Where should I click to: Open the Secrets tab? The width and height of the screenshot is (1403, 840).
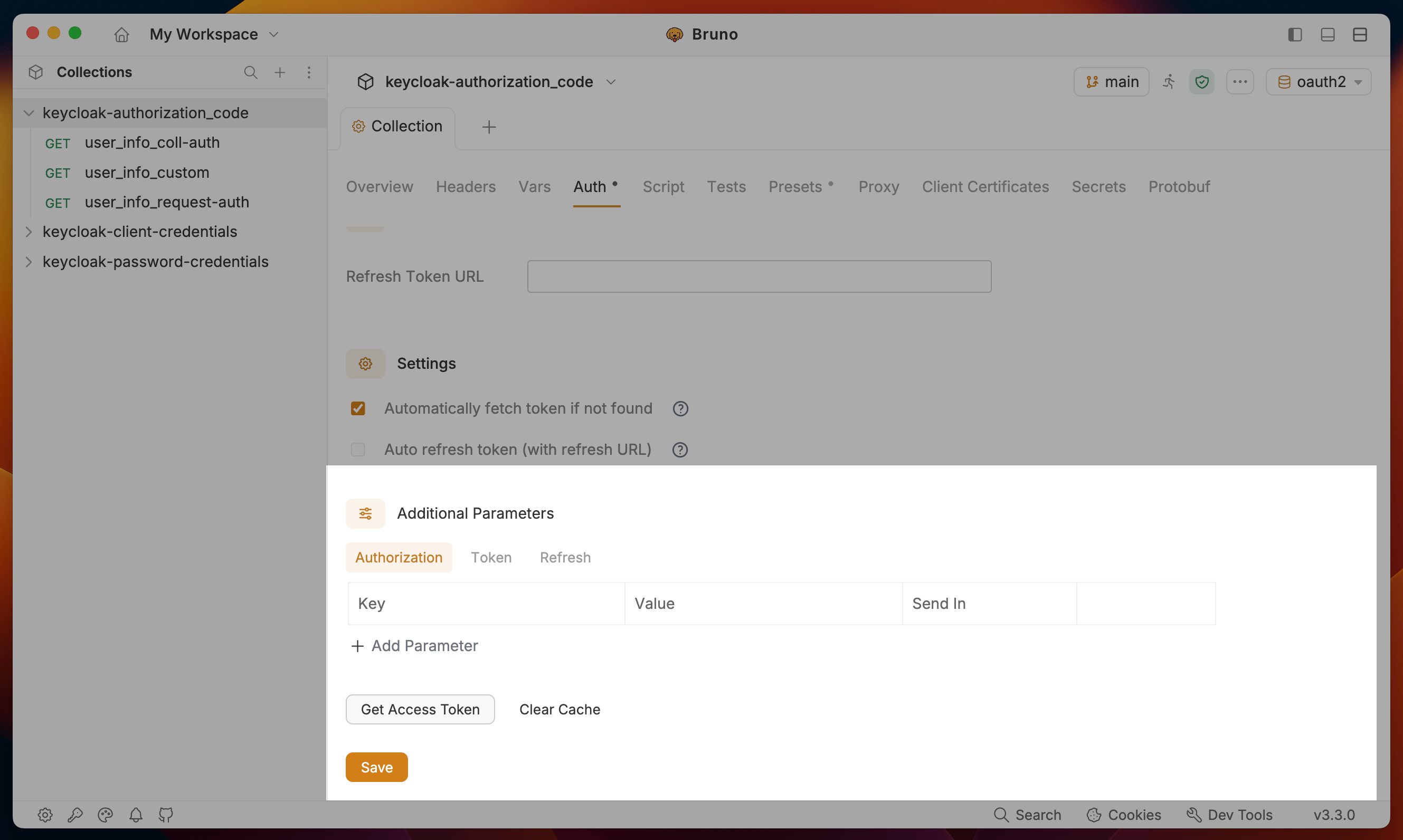coord(1098,187)
